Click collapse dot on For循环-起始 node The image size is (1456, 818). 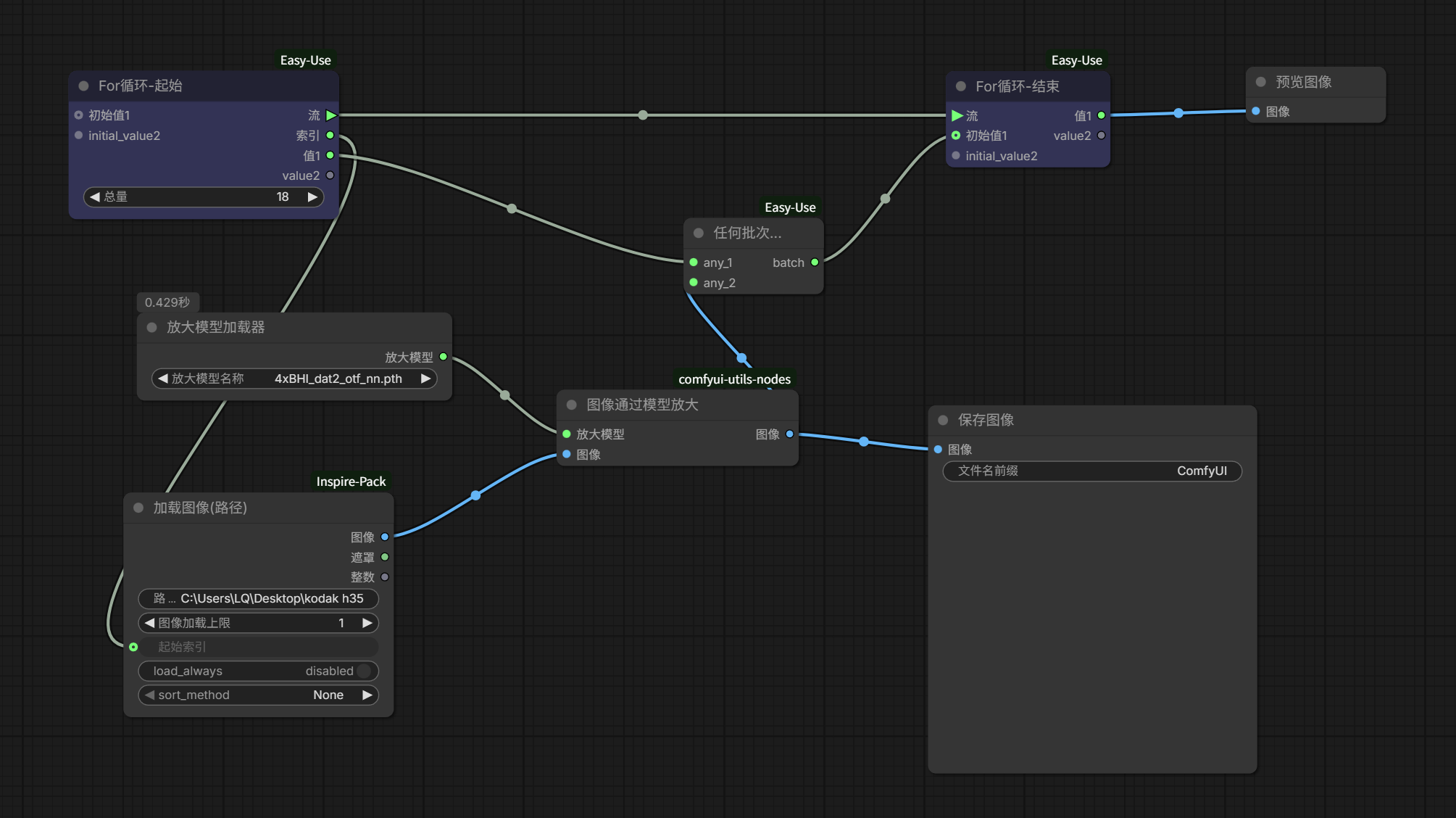point(84,86)
